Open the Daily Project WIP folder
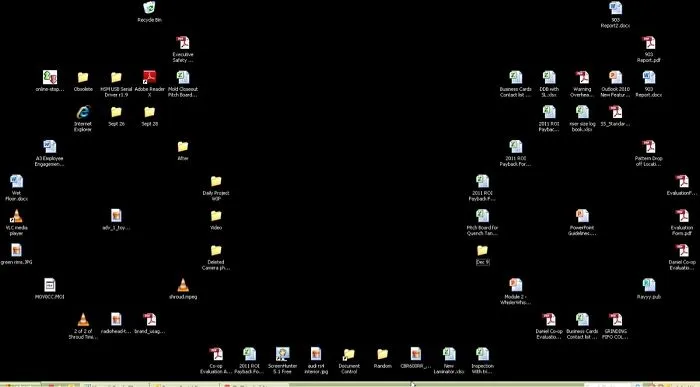The image size is (700, 387). 216,181
